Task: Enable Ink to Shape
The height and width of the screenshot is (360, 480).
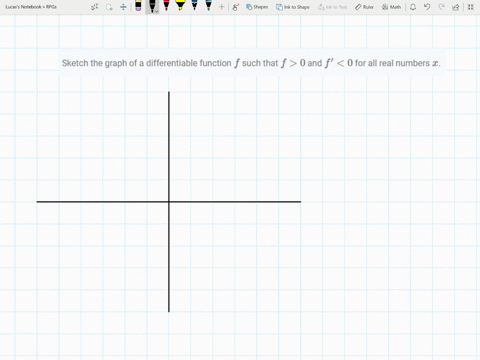Action: coord(293,7)
